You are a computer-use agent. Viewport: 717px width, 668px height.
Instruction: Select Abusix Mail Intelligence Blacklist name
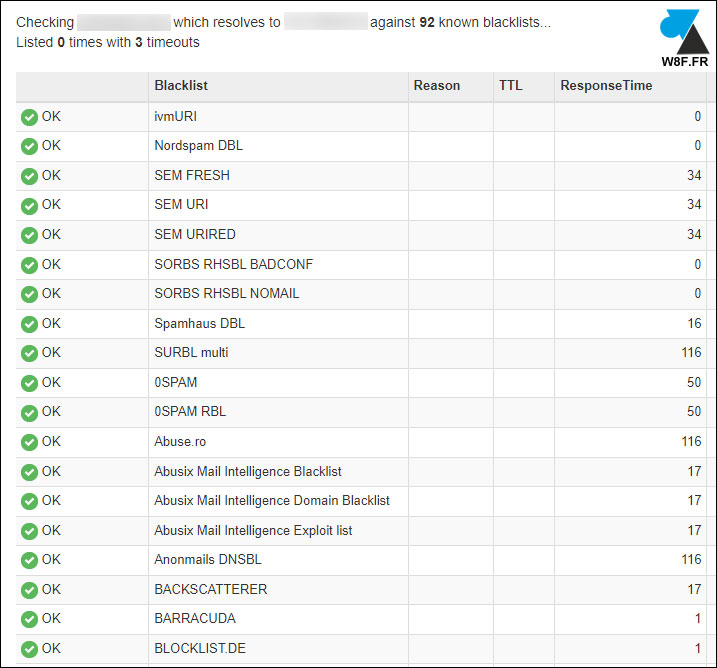[248, 471]
